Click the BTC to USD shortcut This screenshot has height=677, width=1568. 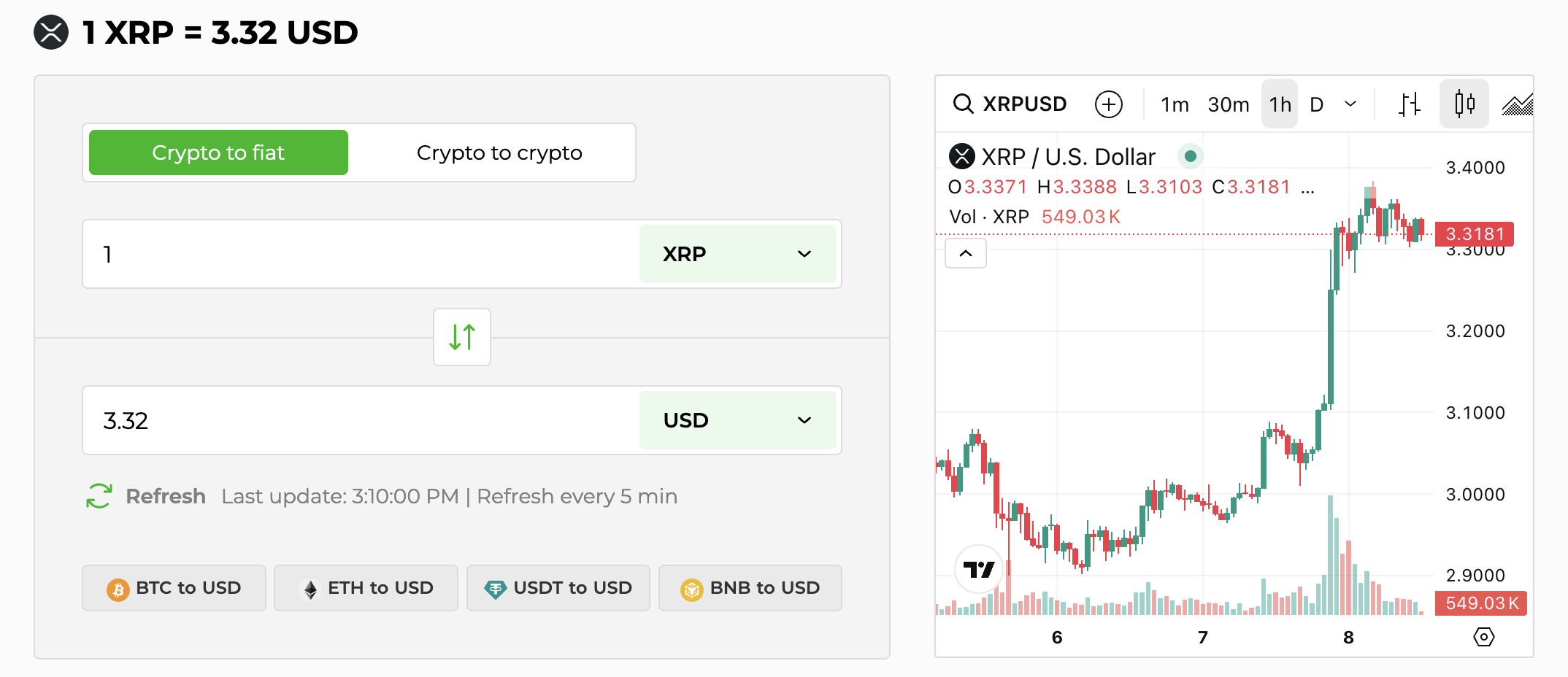pos(173,587)
